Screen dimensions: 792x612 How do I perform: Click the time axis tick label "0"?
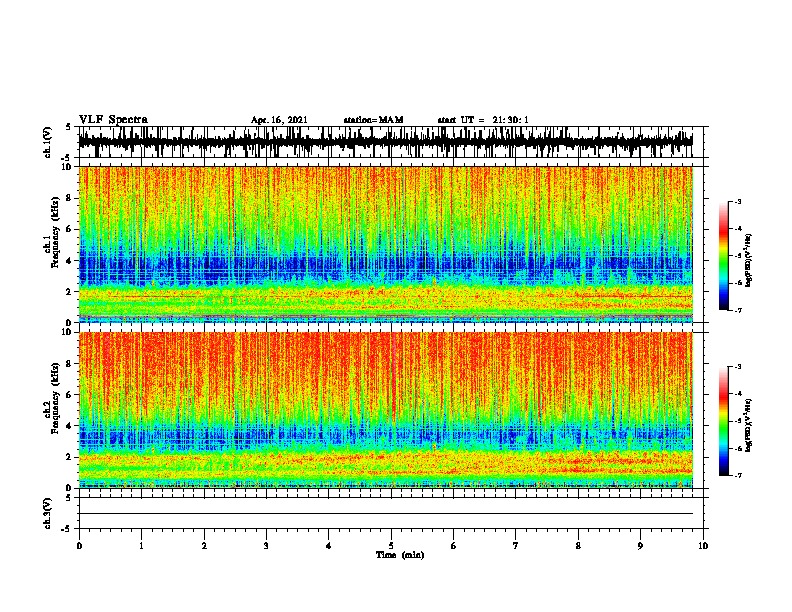[x=79, y=546]
